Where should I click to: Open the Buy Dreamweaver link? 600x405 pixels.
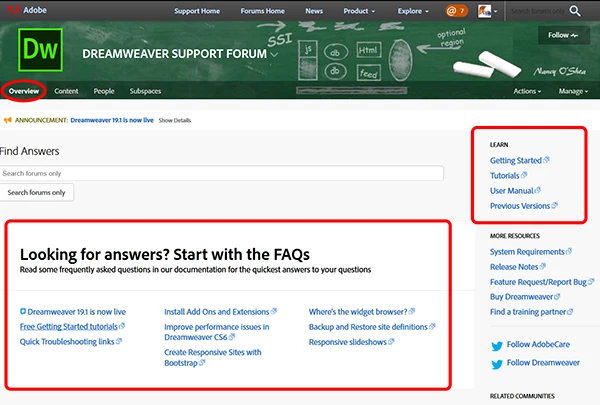click(521, 297)
